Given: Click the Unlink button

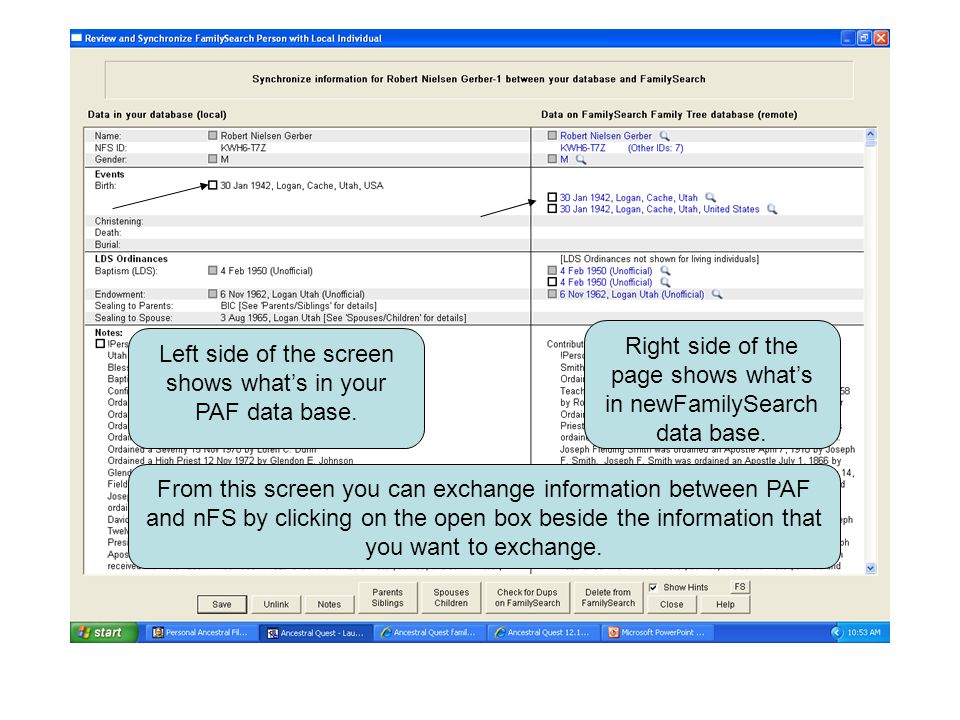Looking at the screenshot, I should [x=276, y=604].
